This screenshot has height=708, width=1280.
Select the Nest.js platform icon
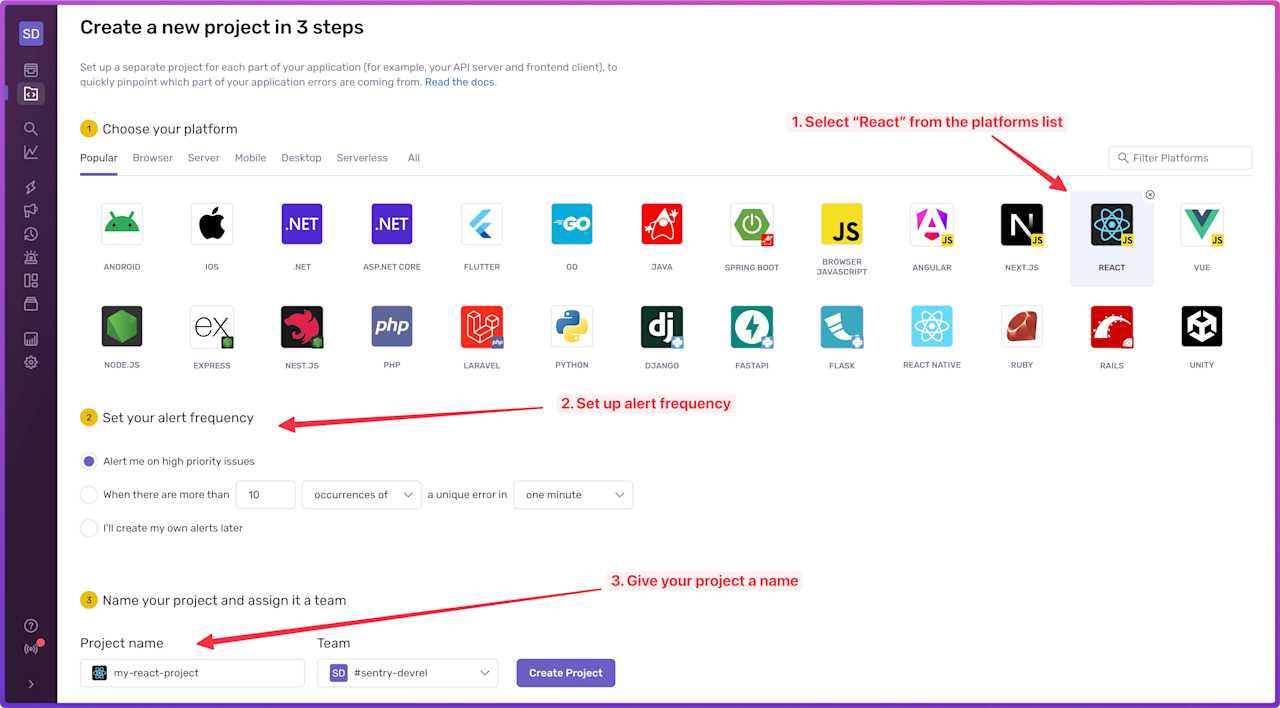point(302,326)
